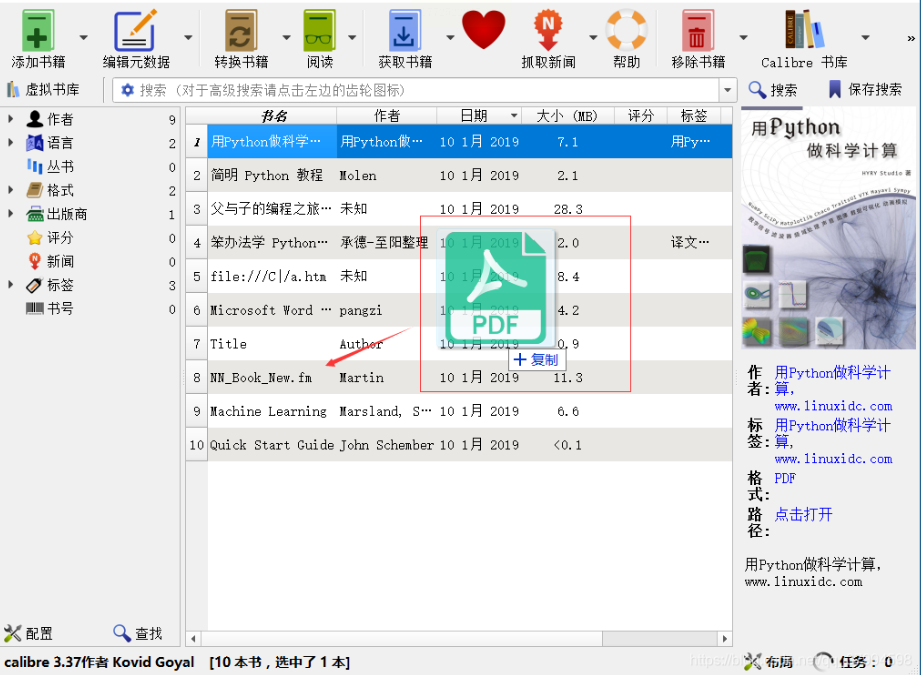
Task: Click Save search (保存搜索) bookmark button
Action: click(865, 90)
